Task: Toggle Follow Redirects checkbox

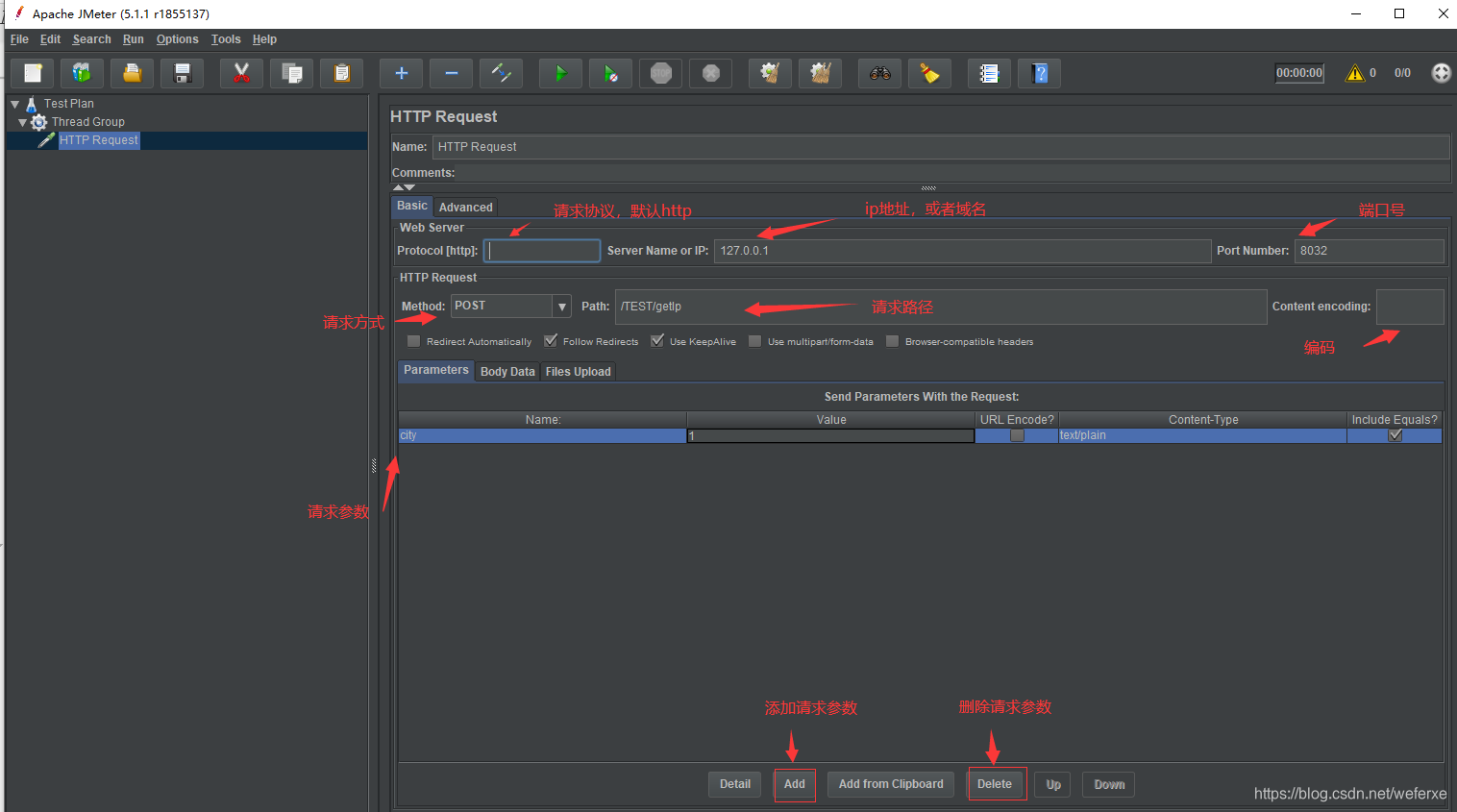Action: point(551,341)
